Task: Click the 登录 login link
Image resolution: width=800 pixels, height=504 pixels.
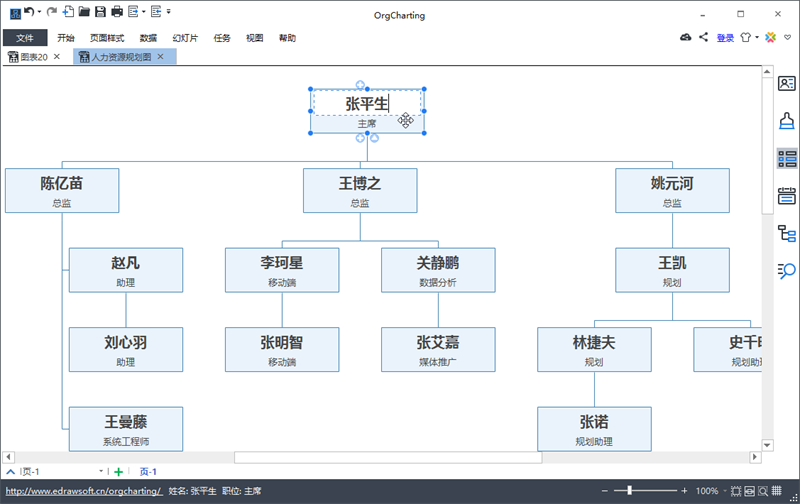Action: pos(725,38)
